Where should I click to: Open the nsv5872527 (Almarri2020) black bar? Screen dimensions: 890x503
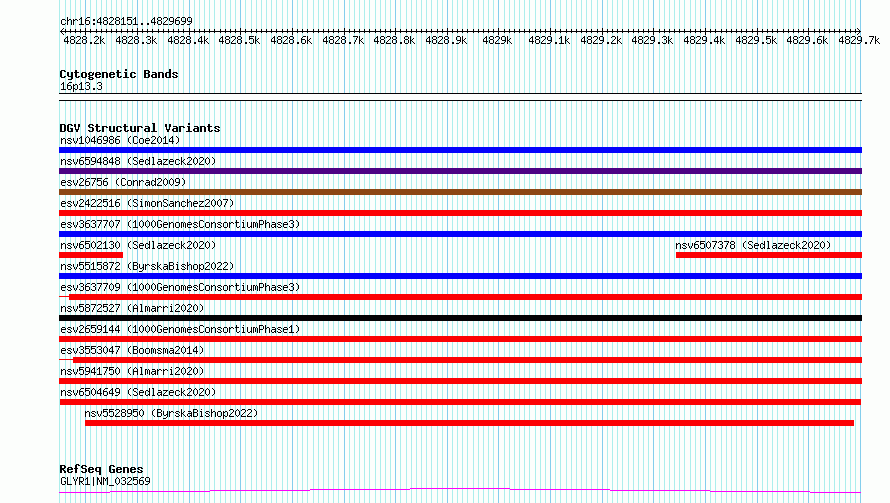coord(460,318)
